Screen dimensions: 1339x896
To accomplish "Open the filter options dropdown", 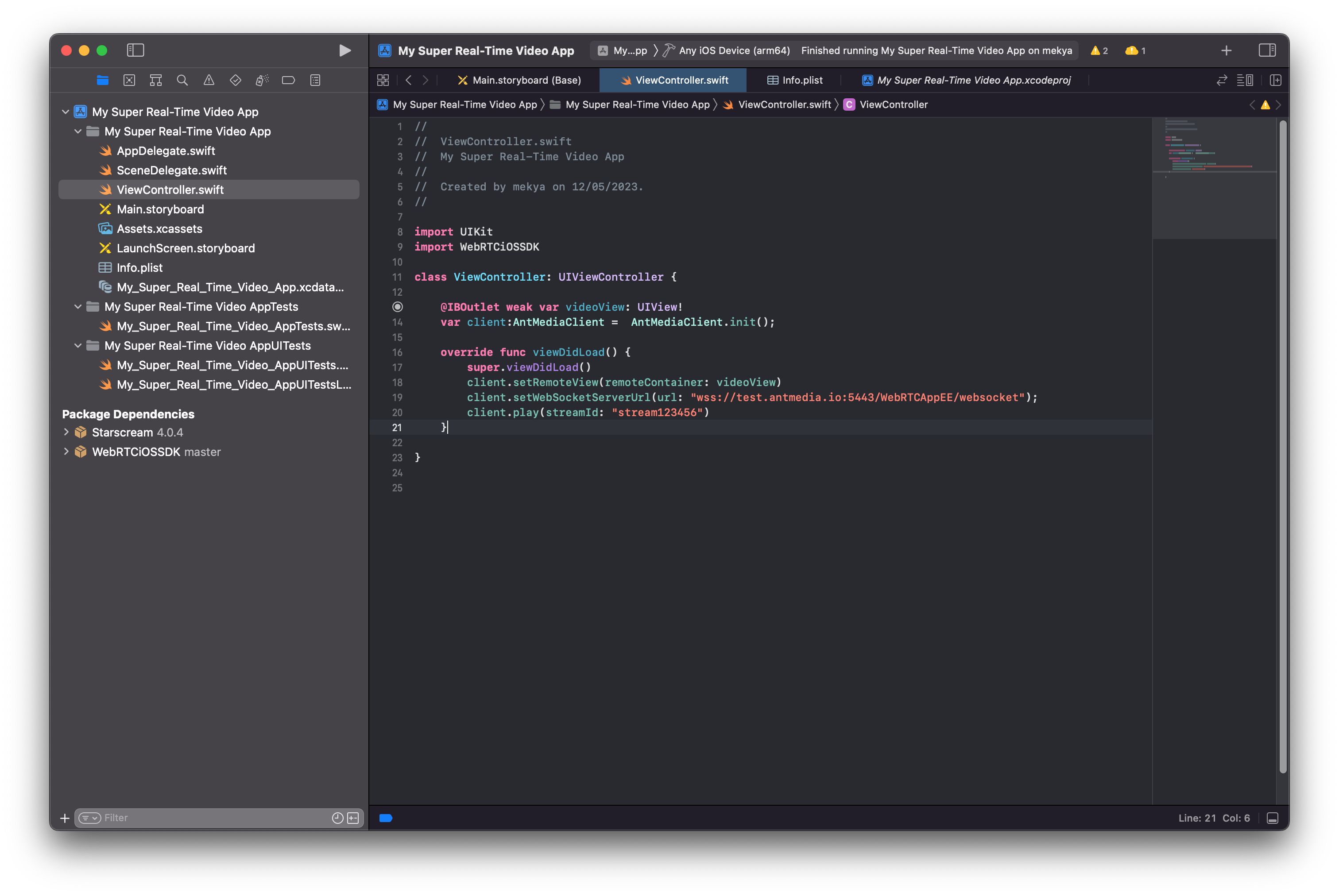I will click(x=90, y=818).
